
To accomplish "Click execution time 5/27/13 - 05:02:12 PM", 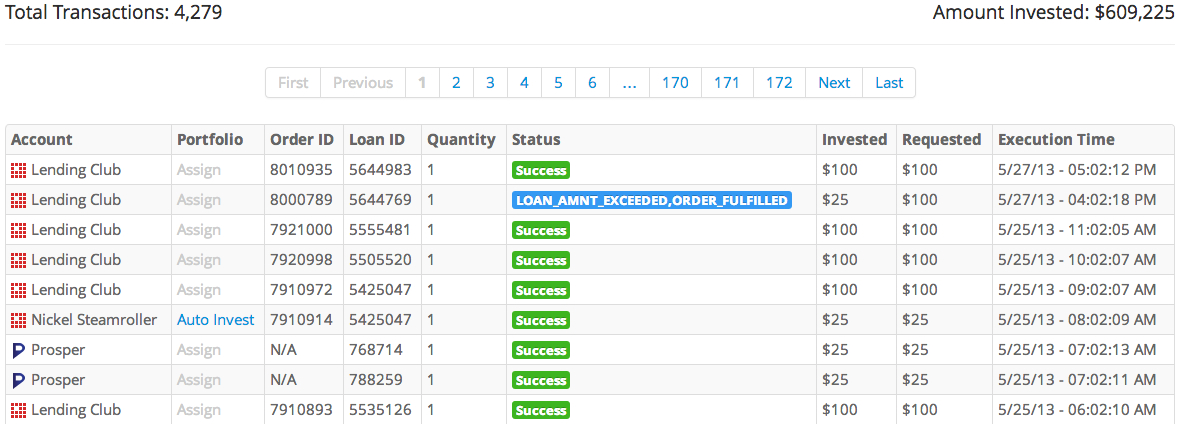I will (1077, 170).
